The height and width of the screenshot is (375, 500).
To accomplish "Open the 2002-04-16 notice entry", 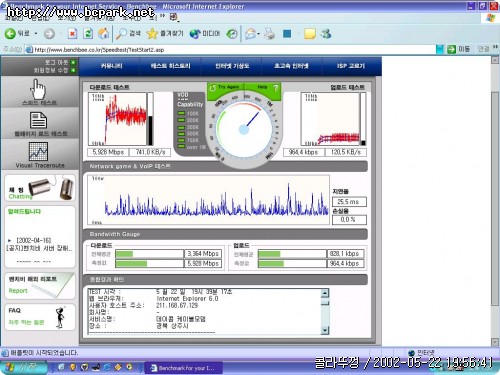I will 39,244.
